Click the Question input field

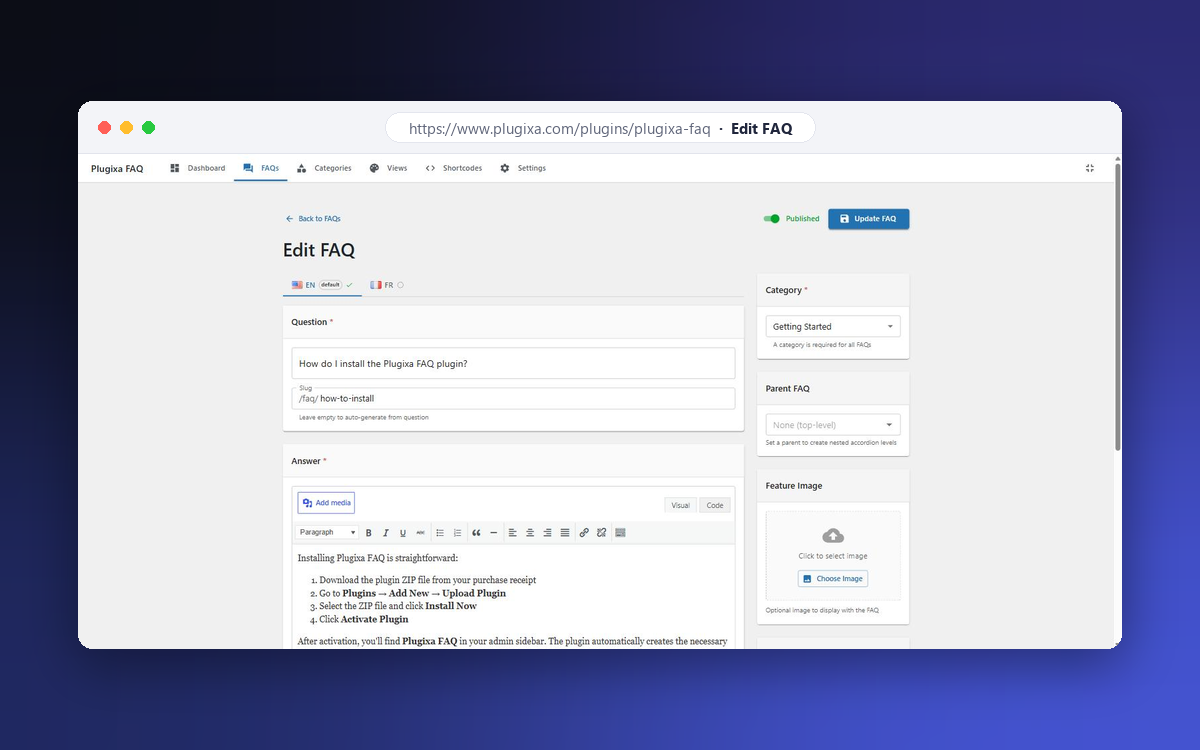(513, 363)
